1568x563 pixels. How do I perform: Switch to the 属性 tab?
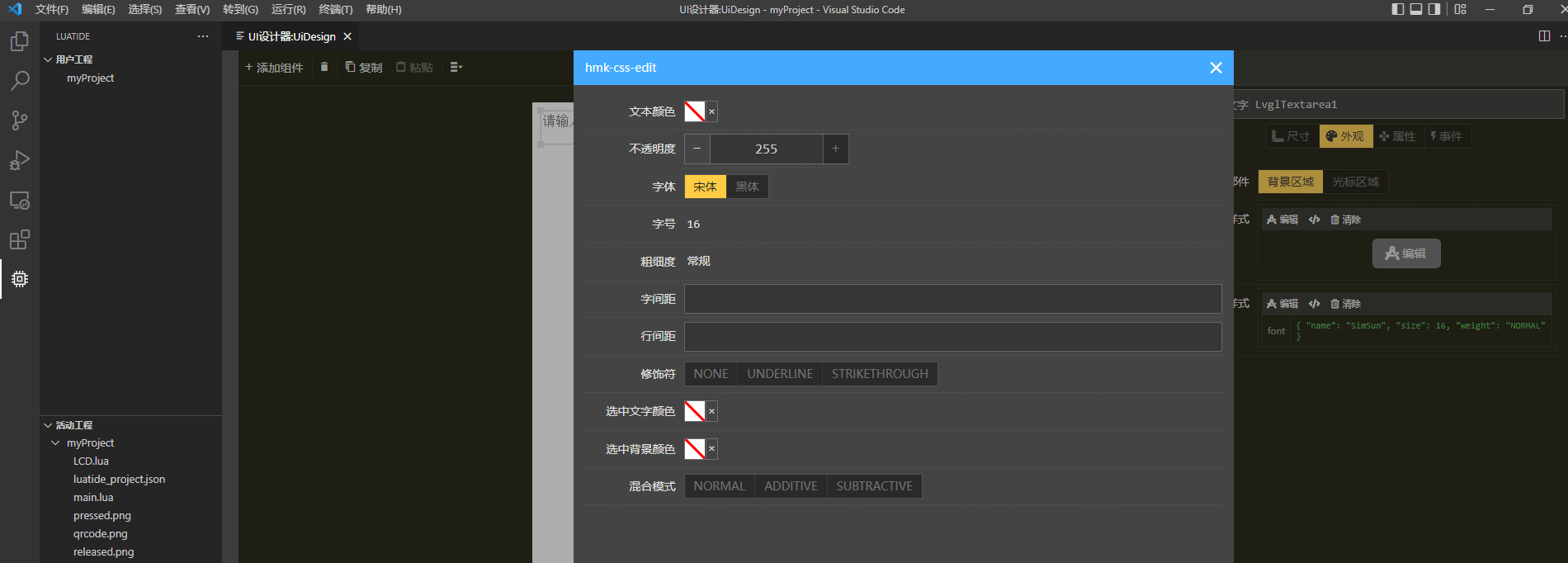coord(1397,136)
